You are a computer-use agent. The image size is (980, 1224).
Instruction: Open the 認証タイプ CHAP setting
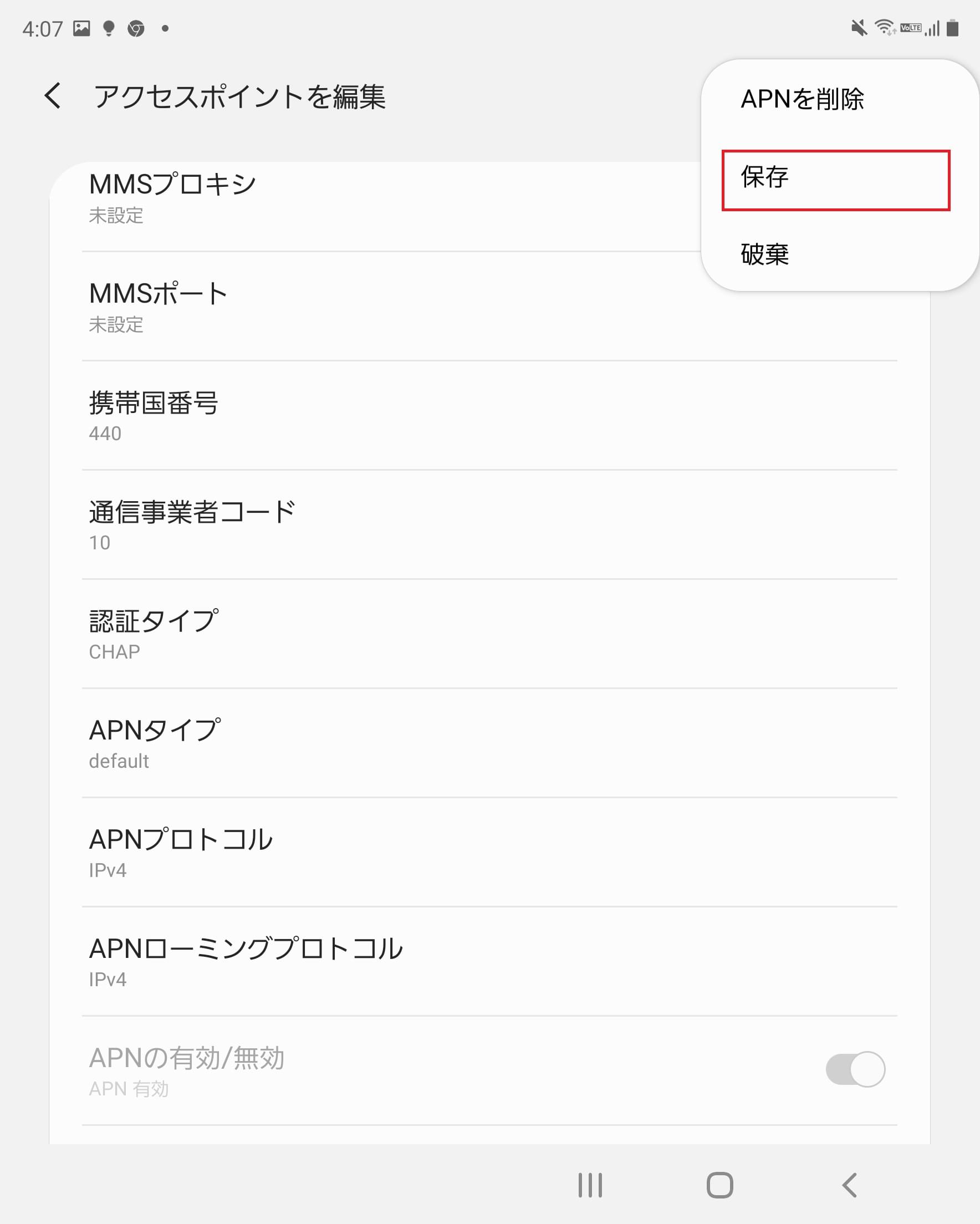489,634
